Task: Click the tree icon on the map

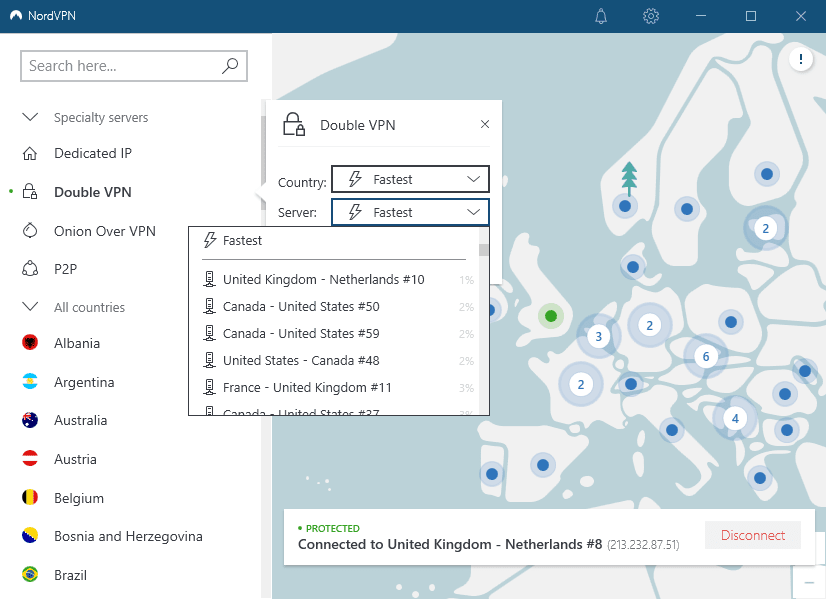Action: pos(629,178)
